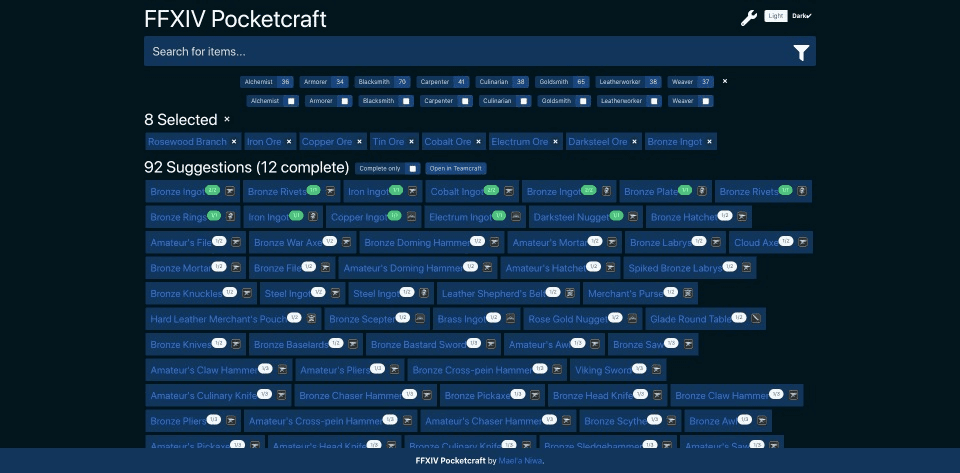960x473 pixels.
Task: Clear job levels with the X after Weaver
Action: pyautogui.click(x=725, y=81)
